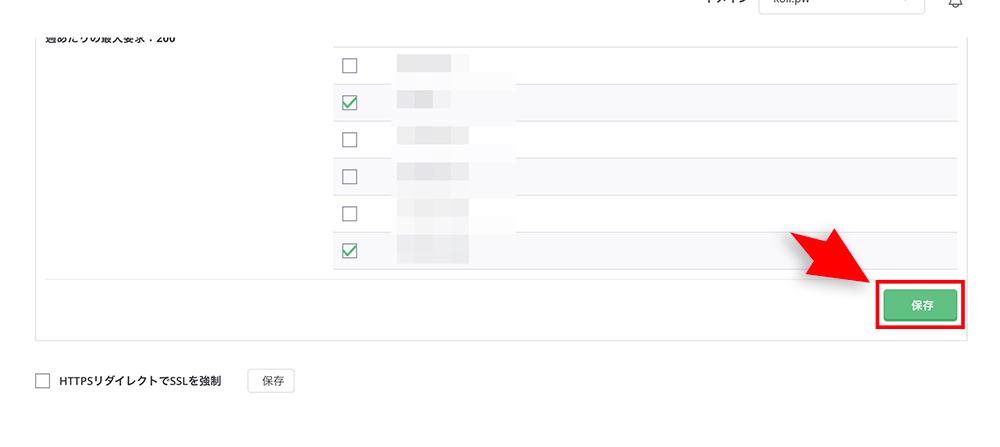Screen dimensions: 1000x447
Task: Select the blurred label in the fourth row
Action: click(x=432, y=172)
